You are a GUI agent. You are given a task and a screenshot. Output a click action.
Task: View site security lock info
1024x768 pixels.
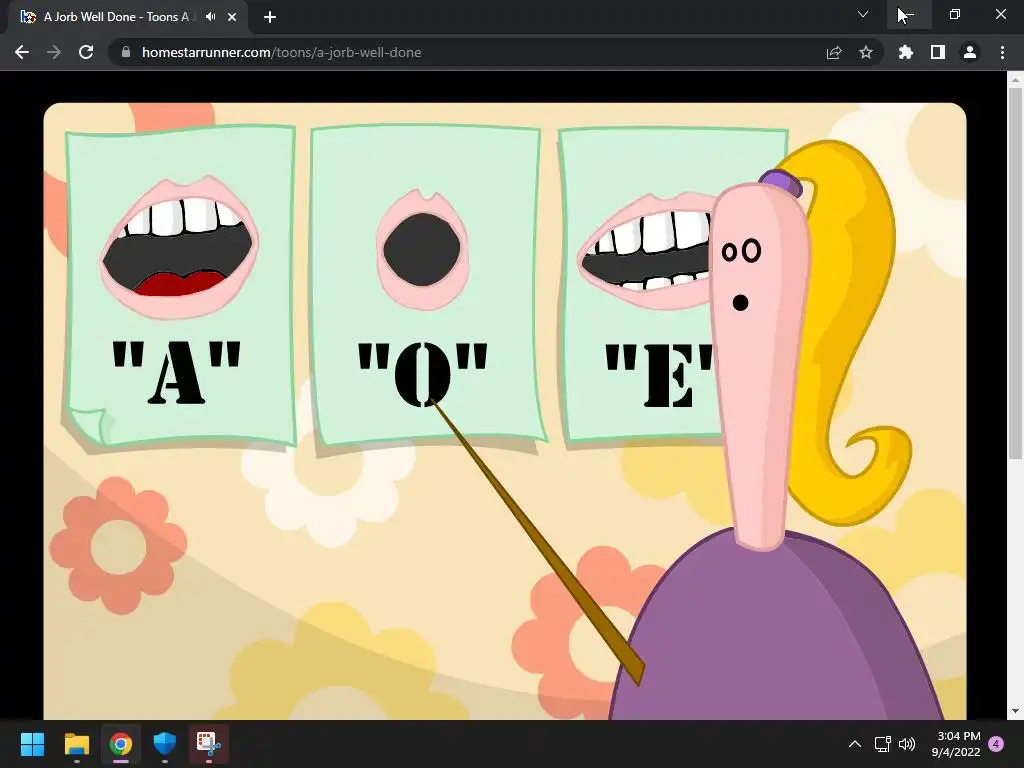126,52
